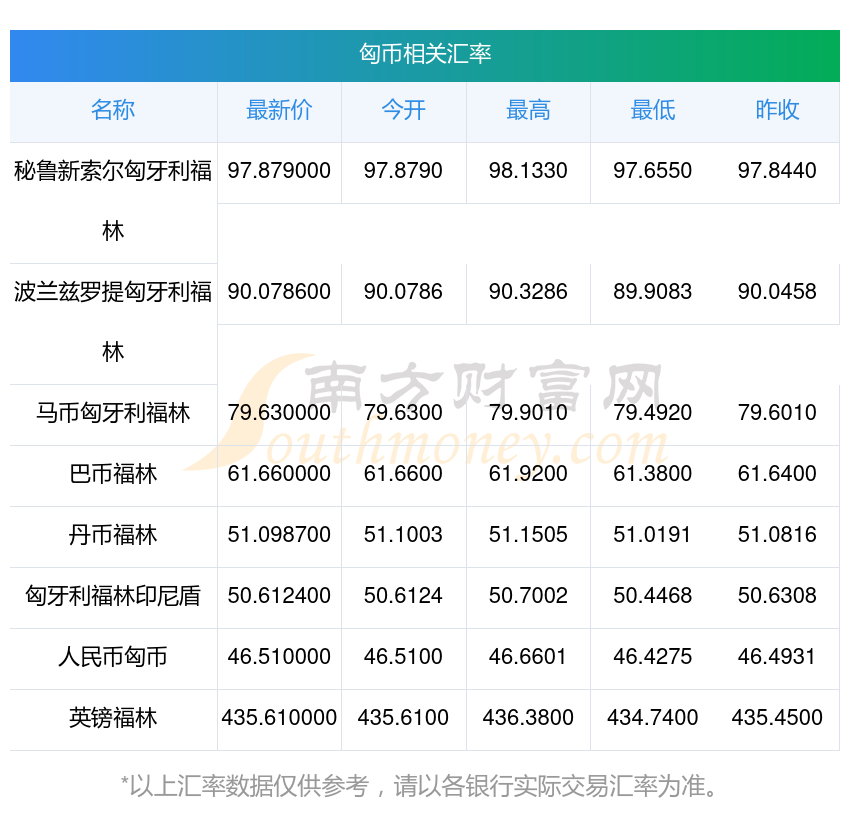Open the 人民币匈币 row label
Image resolution: width=850 pixels, height=817 pixels.
(x=113, y=657)
